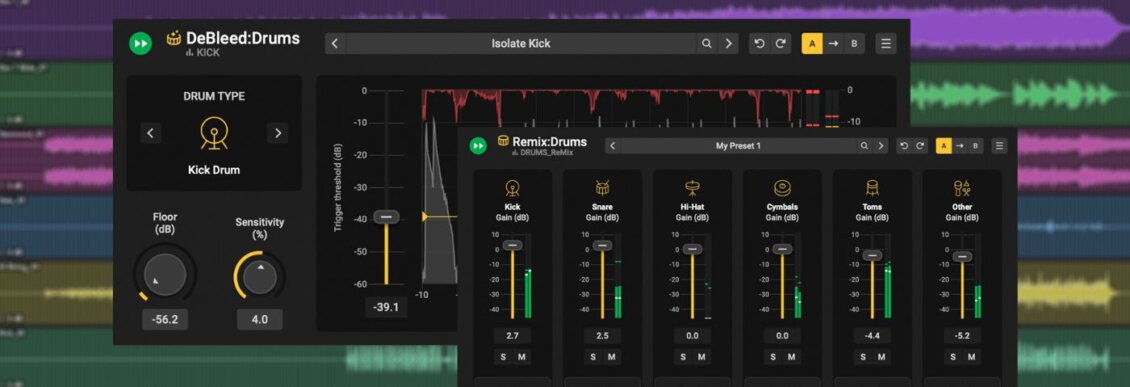Open the DeBleed:Drums hamburger menu
This screenshot has width=1130, height=387.
pyautogui.click(x=886, y=43)
